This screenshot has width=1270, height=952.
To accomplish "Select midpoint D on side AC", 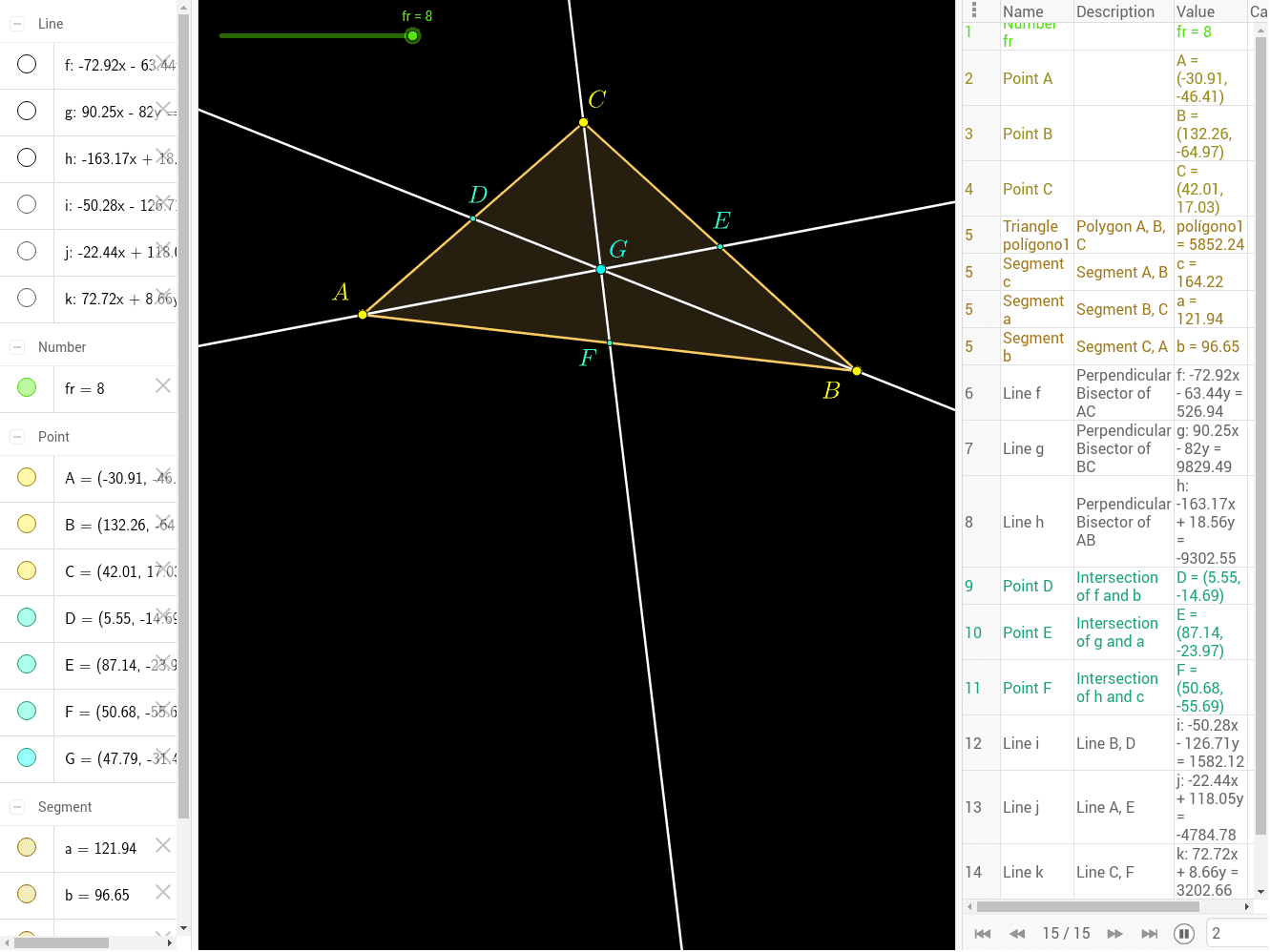I will [473, 218].
